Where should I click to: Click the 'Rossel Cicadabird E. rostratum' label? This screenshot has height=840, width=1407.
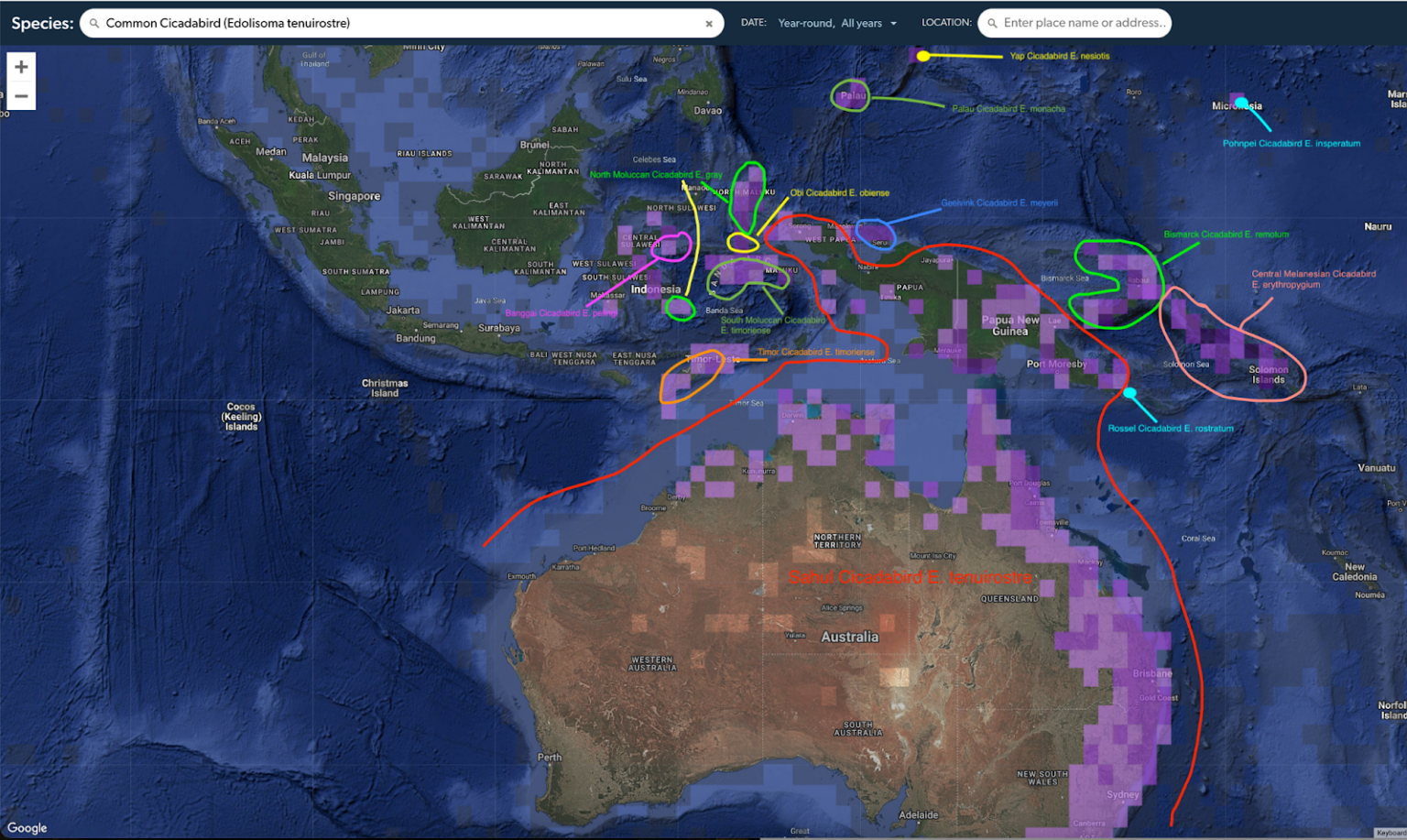[x=1171, y=427]
